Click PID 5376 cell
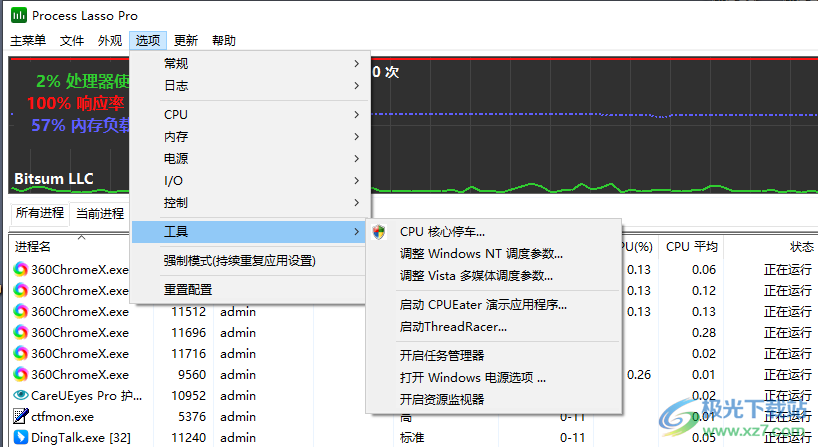This screenshot has height=447, width=818. coord(191,417)
